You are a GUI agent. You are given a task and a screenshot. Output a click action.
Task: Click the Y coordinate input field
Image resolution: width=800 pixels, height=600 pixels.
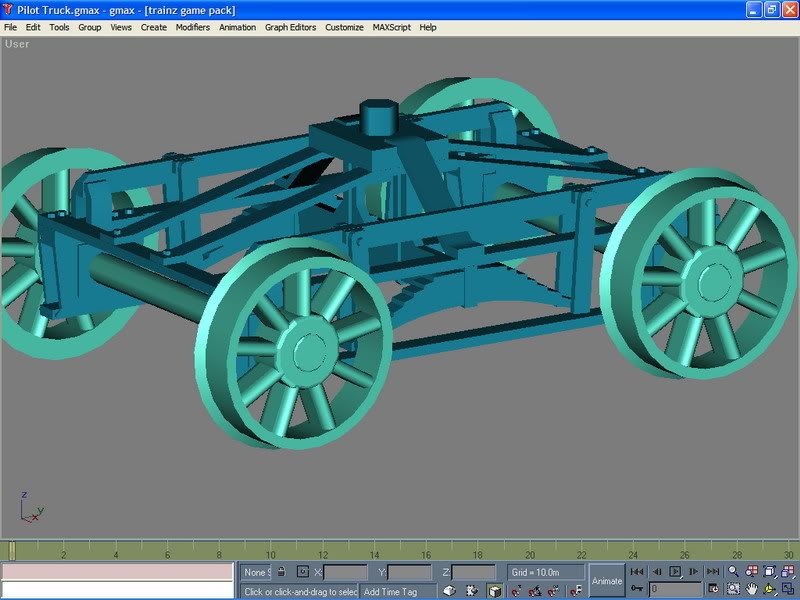coord(409,572)
